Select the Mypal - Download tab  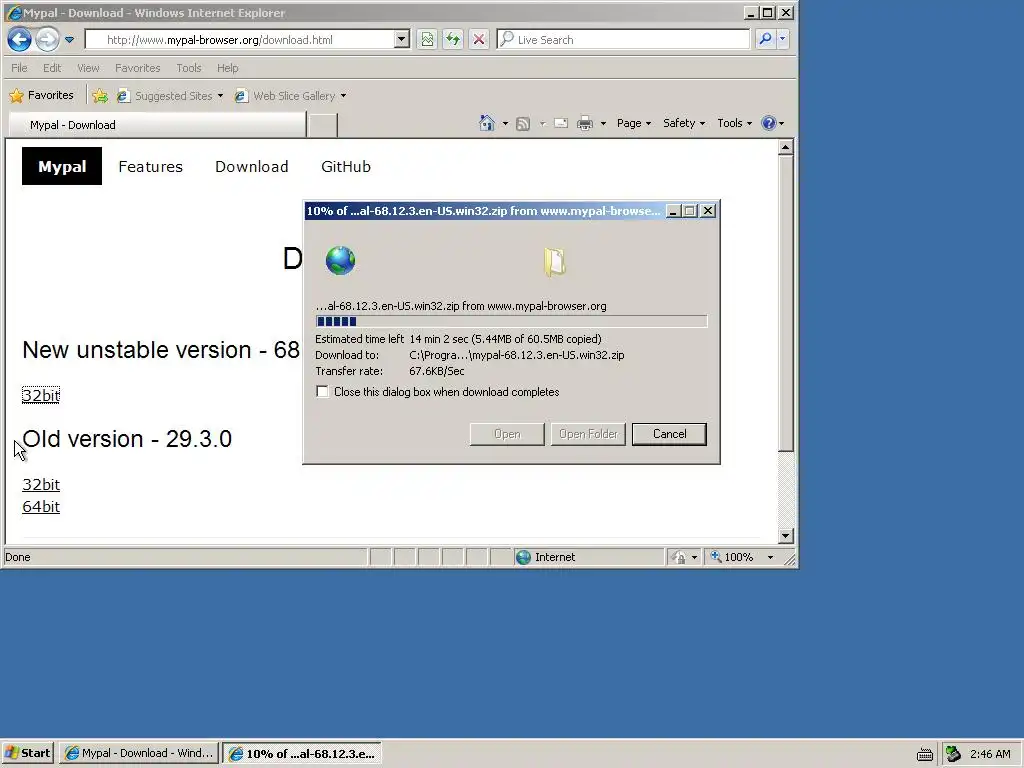coord(157,125)
